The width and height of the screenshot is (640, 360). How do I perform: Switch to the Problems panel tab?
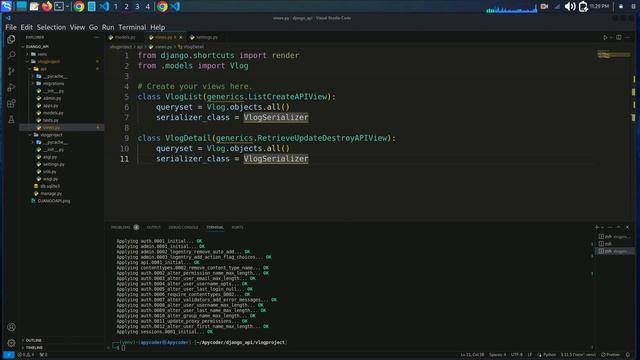coord(121,227)
